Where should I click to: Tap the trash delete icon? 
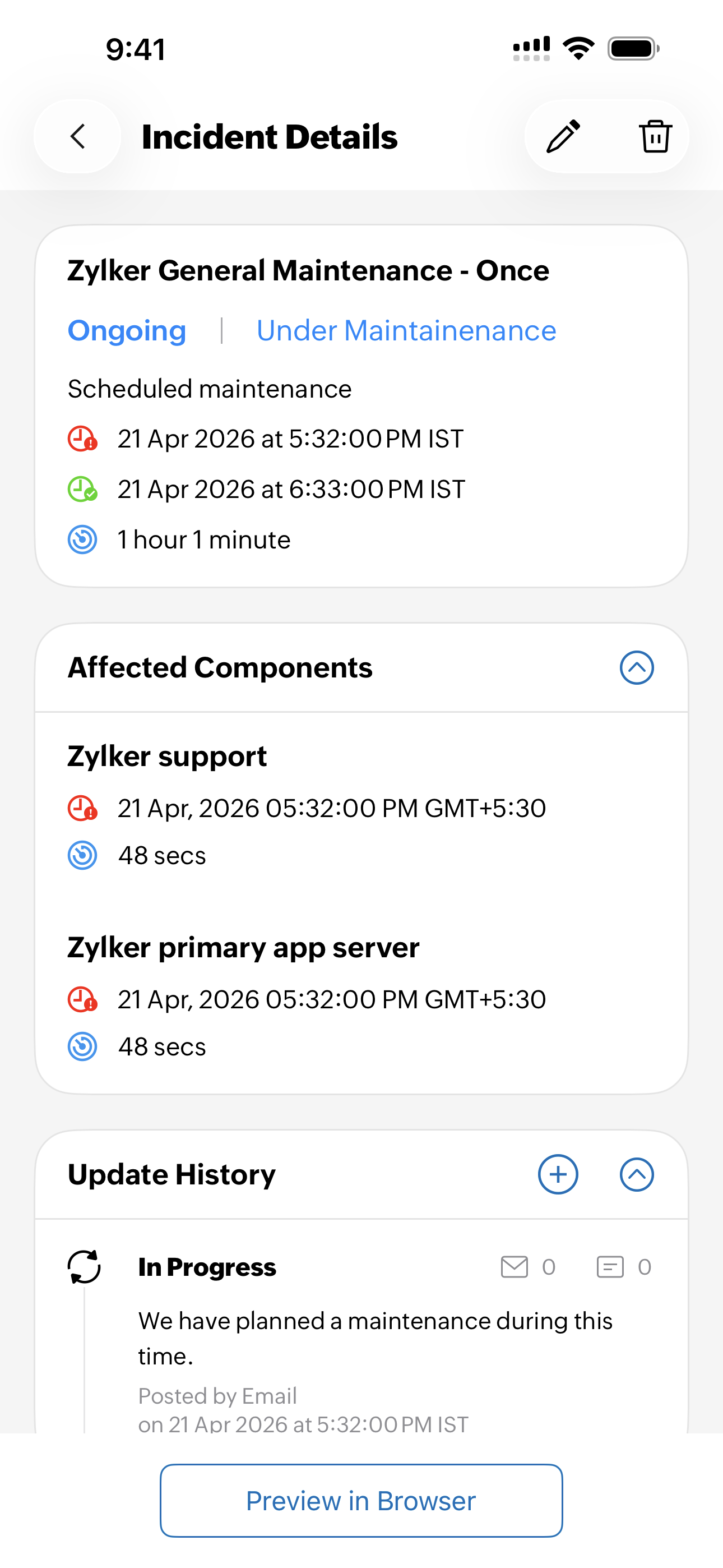655,136
